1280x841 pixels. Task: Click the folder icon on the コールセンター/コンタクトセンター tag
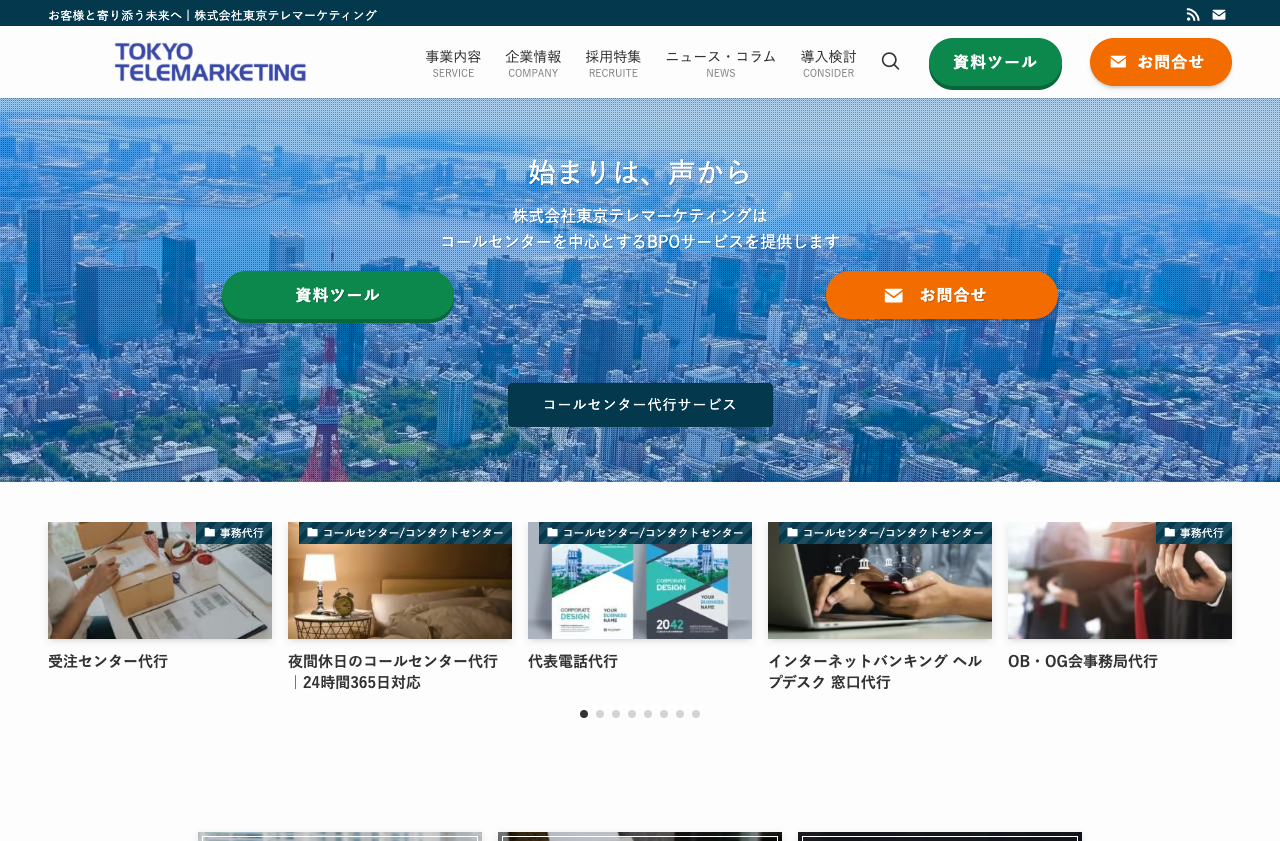click(312, 530)
